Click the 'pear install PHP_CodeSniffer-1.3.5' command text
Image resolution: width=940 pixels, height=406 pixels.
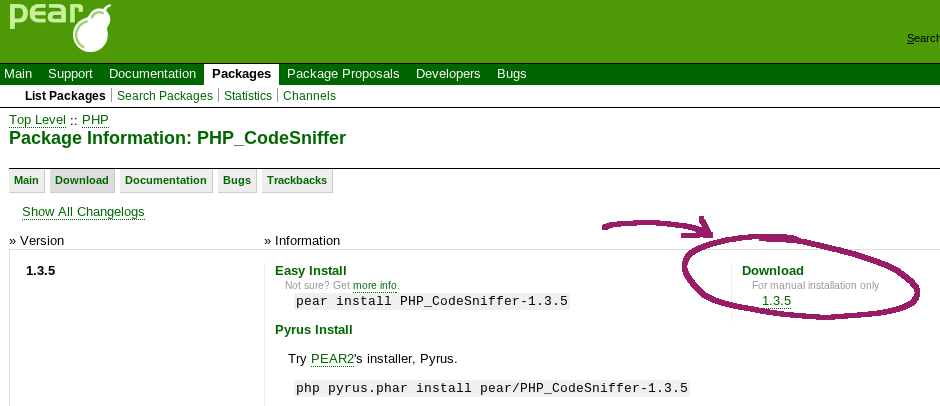click(x=432, y=301)
